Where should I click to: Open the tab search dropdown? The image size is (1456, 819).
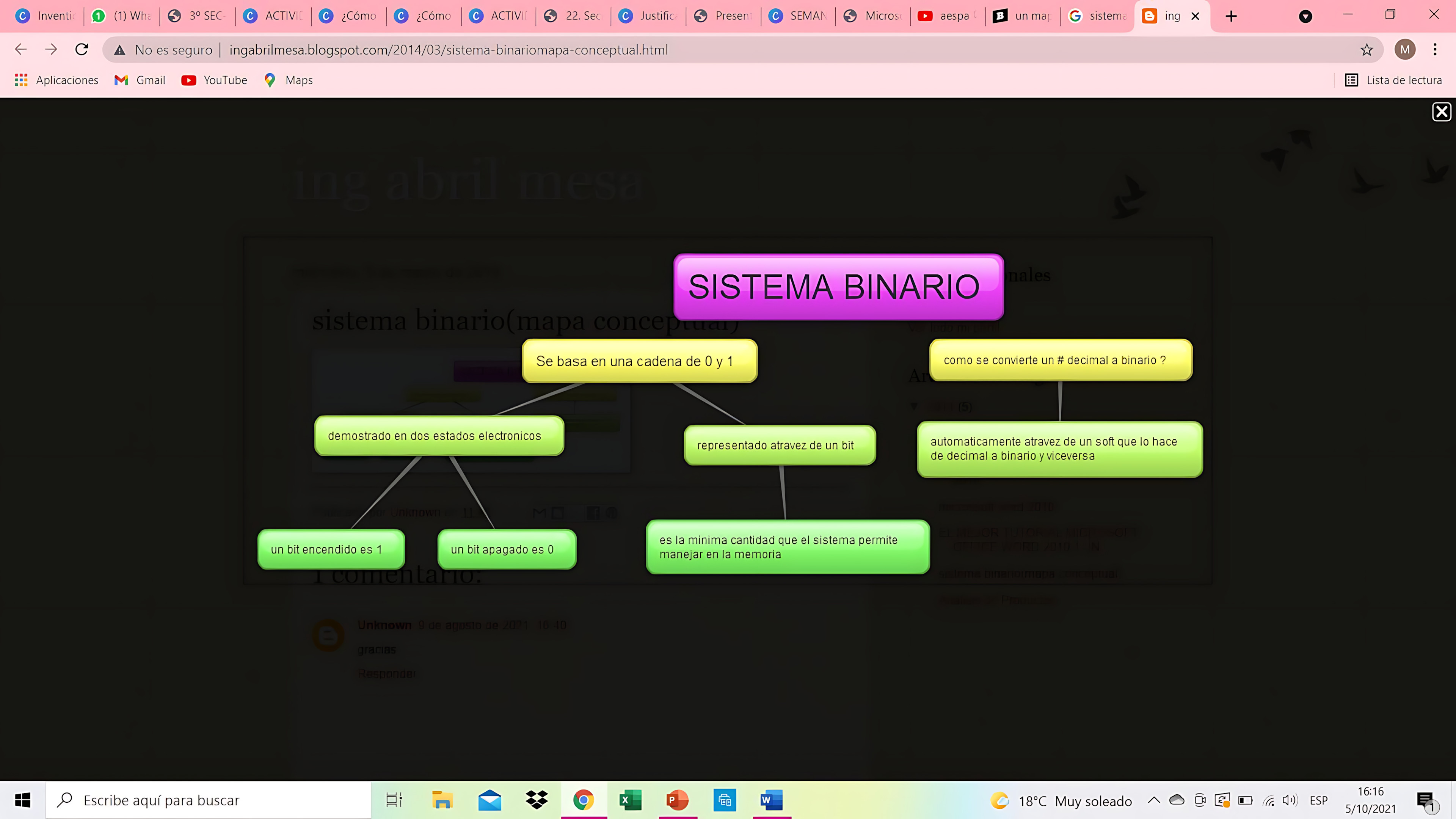click(1305, 16)
